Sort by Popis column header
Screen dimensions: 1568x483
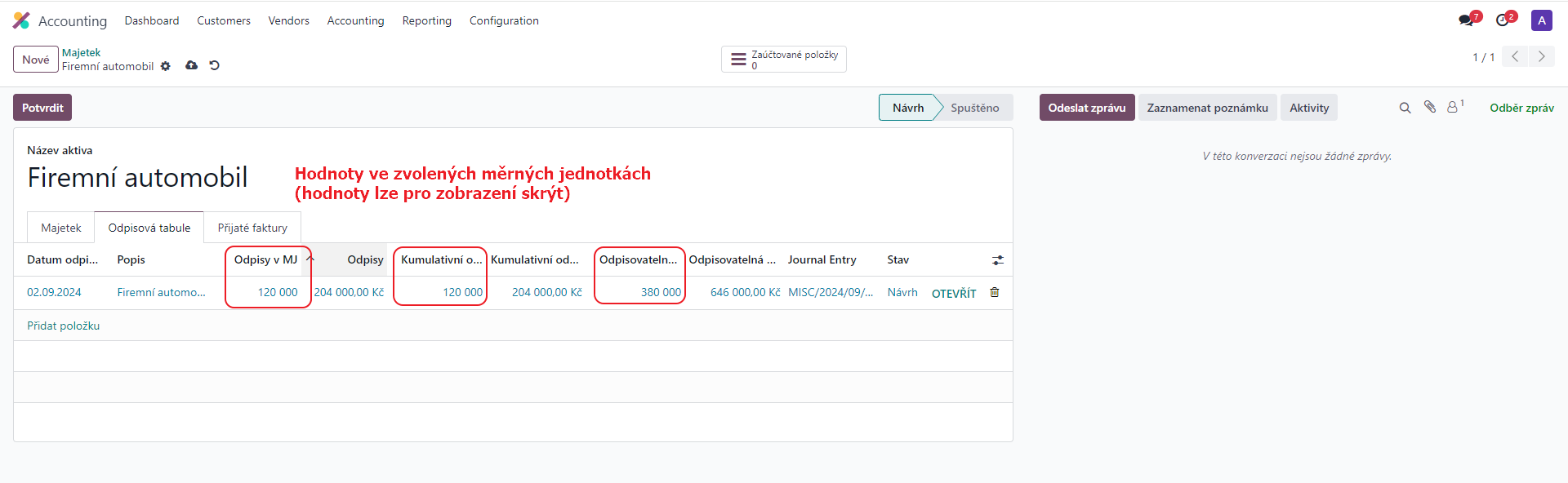point(131,259)
